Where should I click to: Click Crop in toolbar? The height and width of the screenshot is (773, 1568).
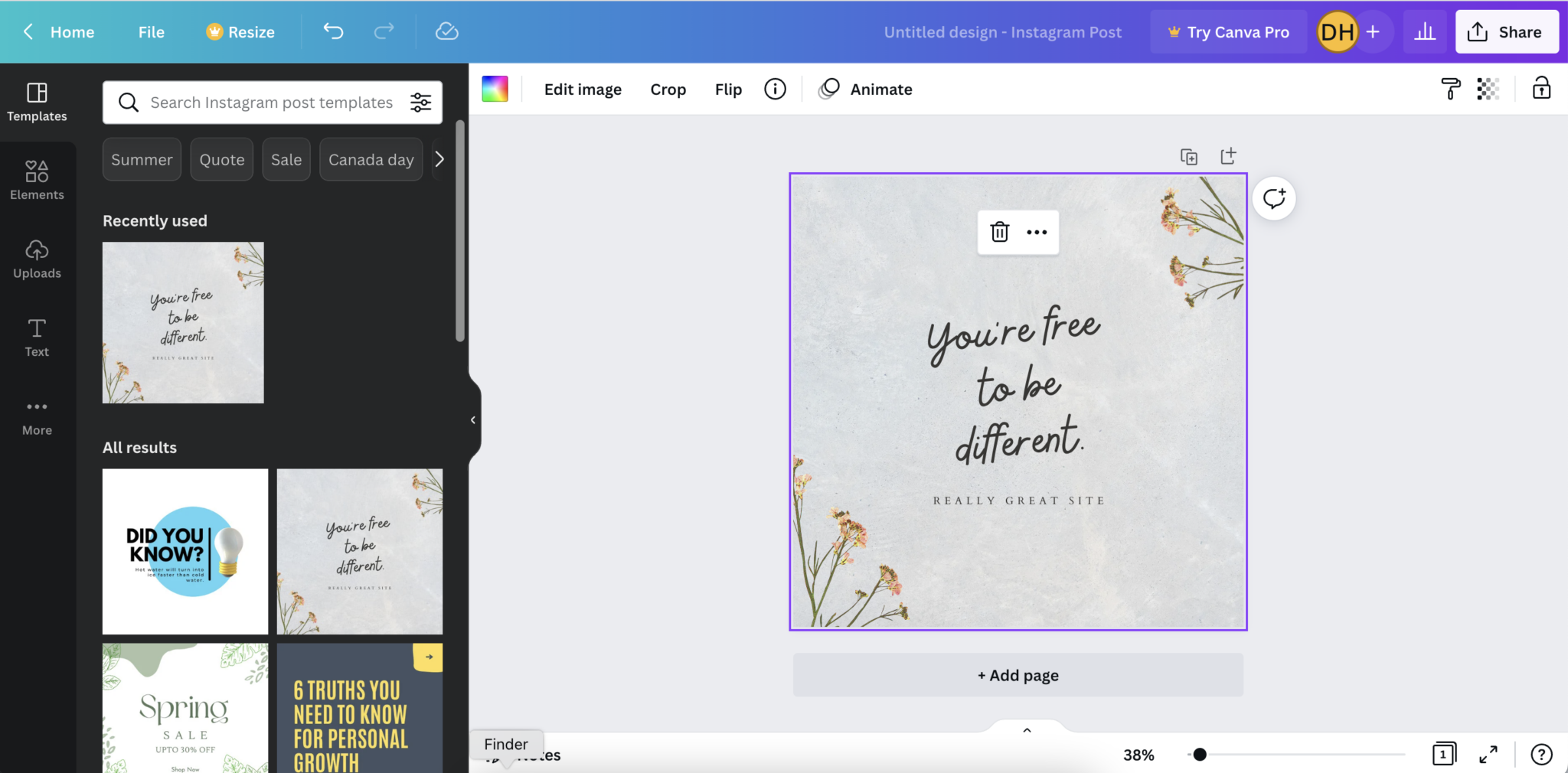click(x=668, y=90)
